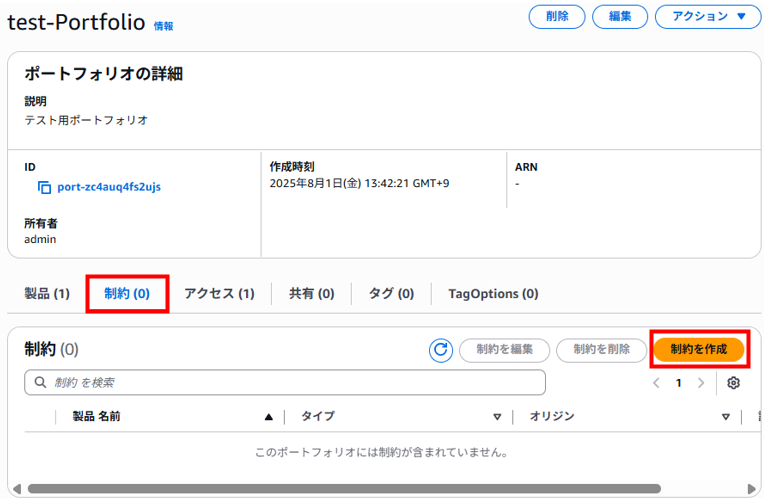Viewport: 764px width, 498px height.
Task: Click the ARN label
Action: point(526,167)
